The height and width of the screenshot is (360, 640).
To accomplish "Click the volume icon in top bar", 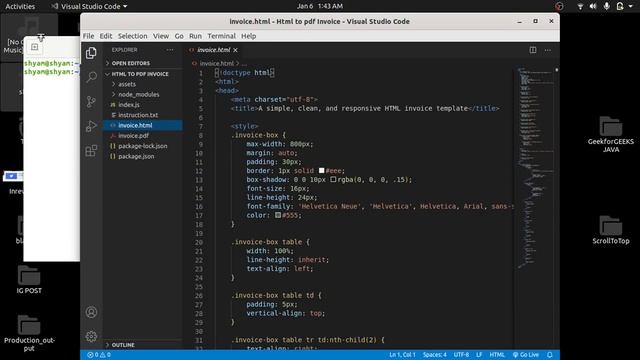I will click(593, 6).
